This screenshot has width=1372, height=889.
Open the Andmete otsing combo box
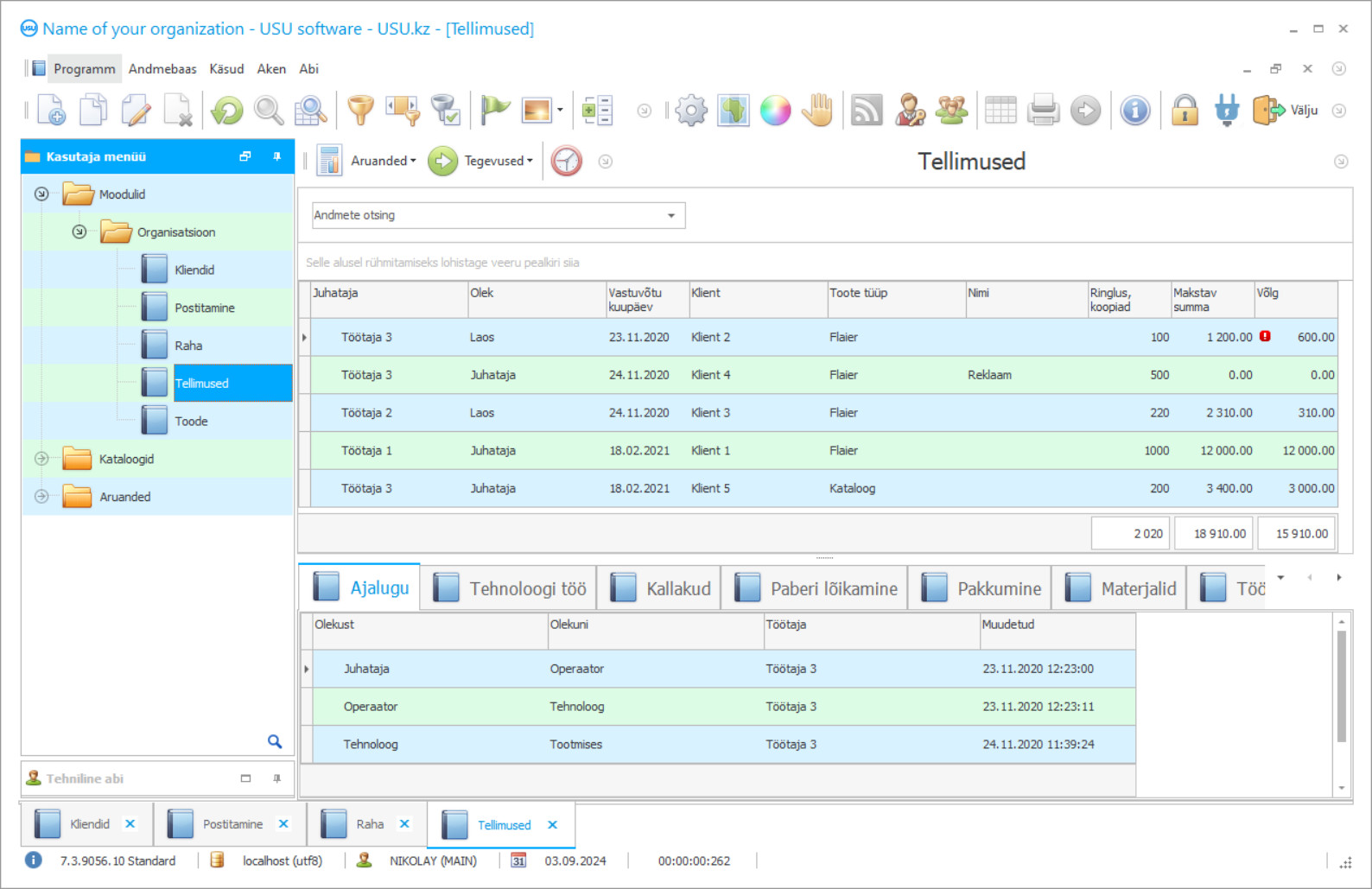click(499, 215)
